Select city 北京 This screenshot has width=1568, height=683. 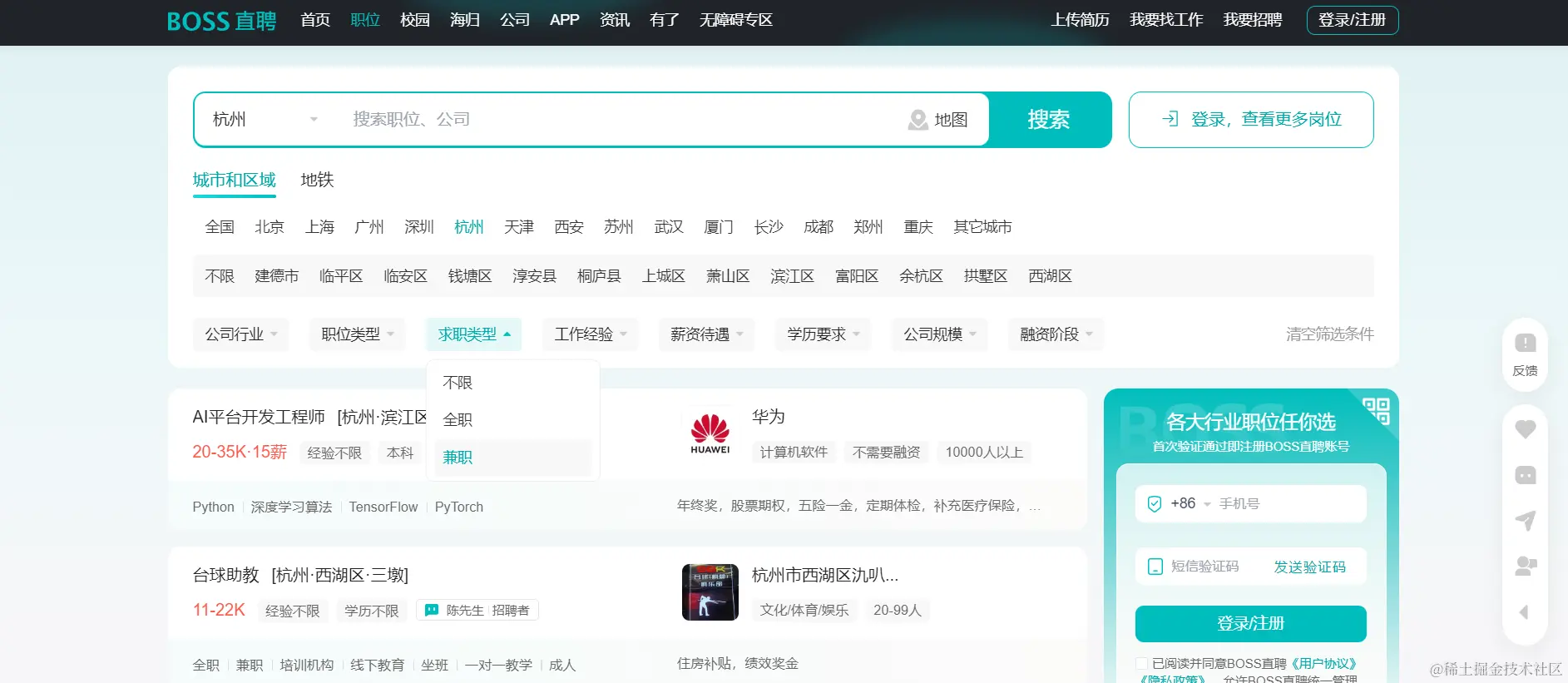[270, 227]
